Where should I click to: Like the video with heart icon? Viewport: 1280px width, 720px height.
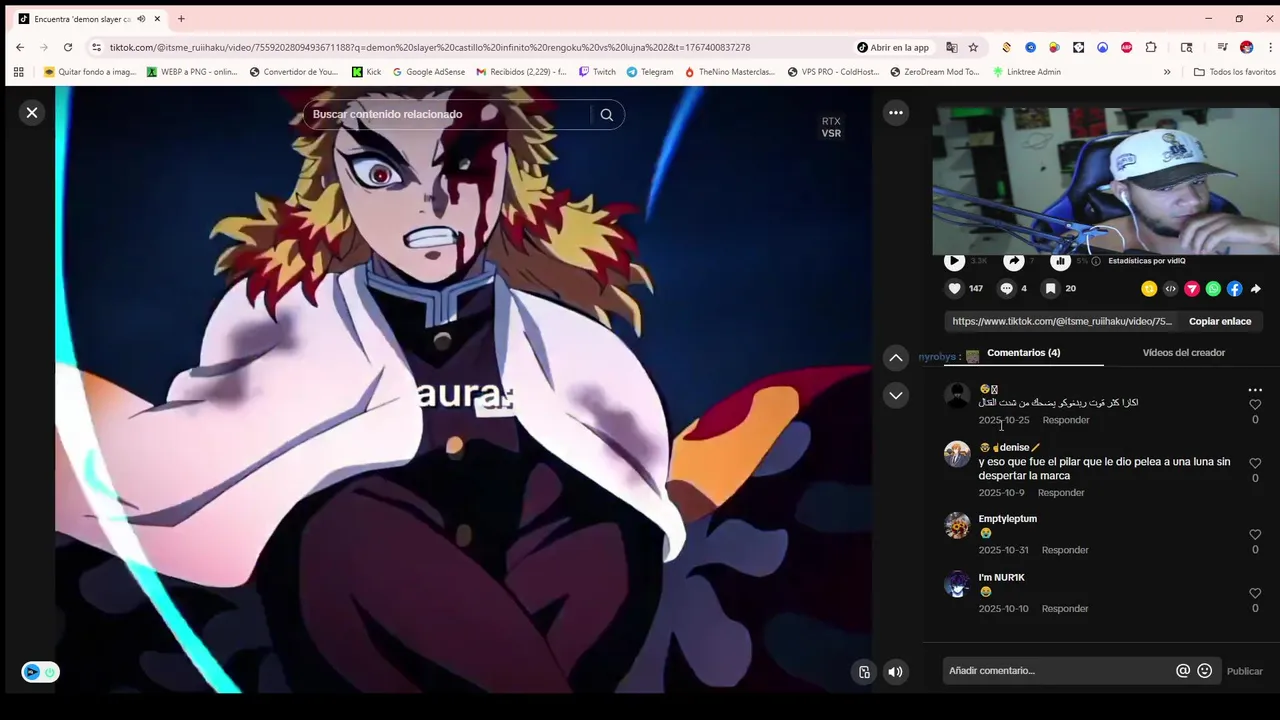(954, 288)
